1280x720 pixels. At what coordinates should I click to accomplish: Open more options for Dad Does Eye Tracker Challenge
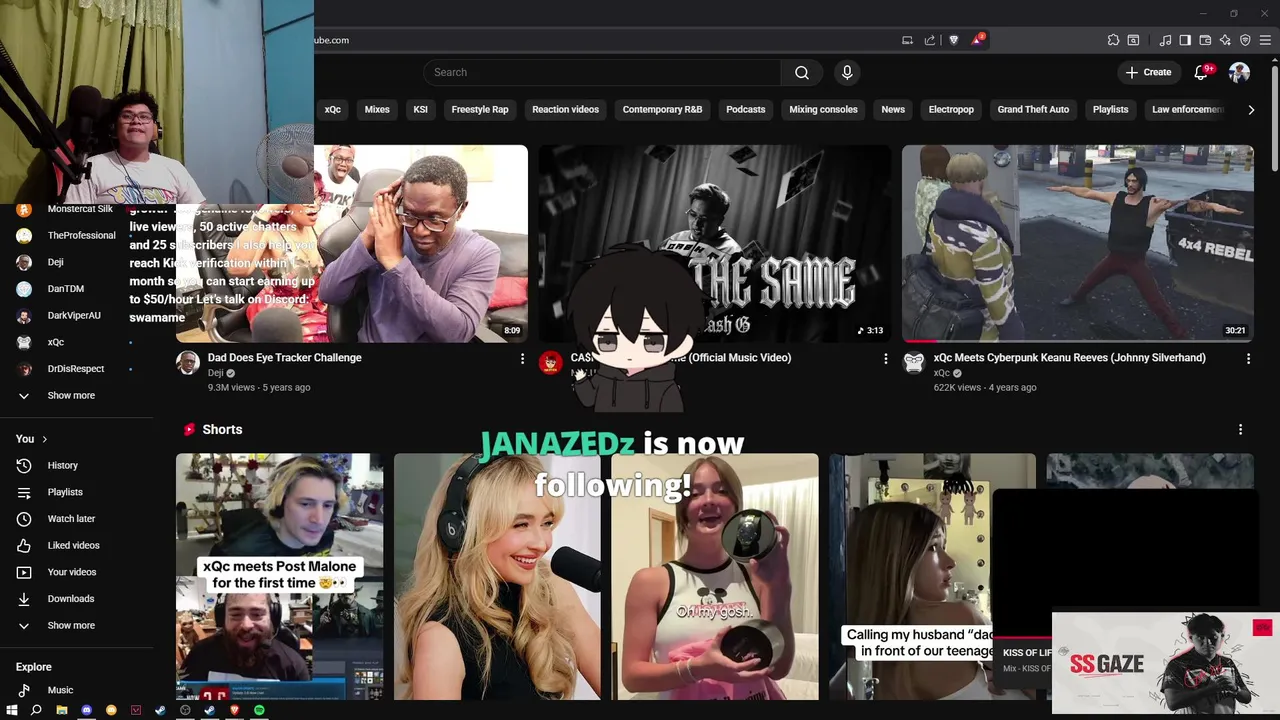point(522,358)
